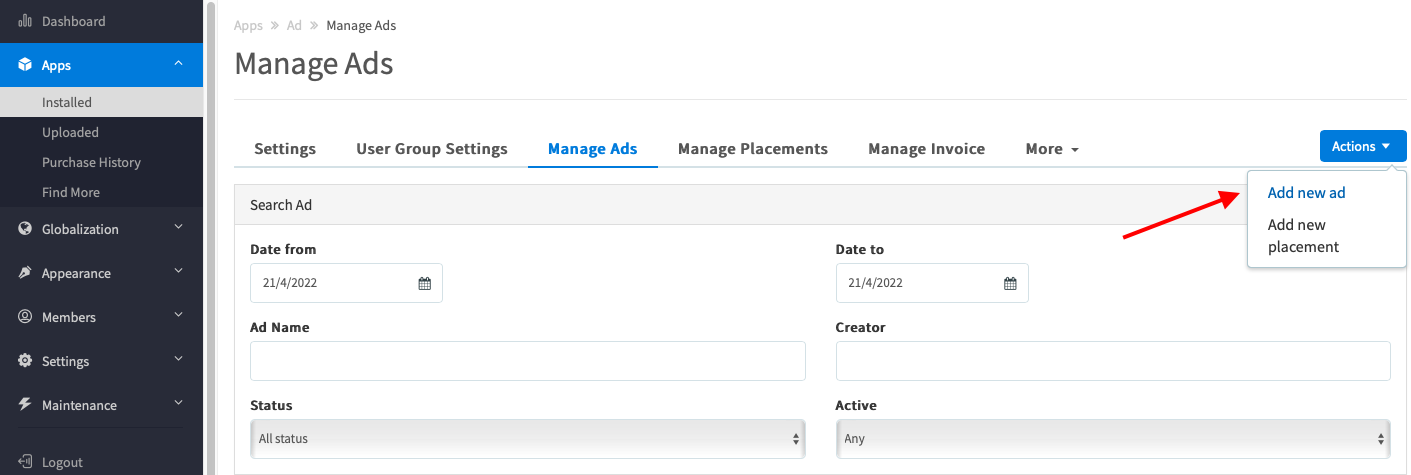Image resolution: width=1411 pixels, height=475 pixels.
Task: Switch to the User Group Settings tab
Action: 432,149
